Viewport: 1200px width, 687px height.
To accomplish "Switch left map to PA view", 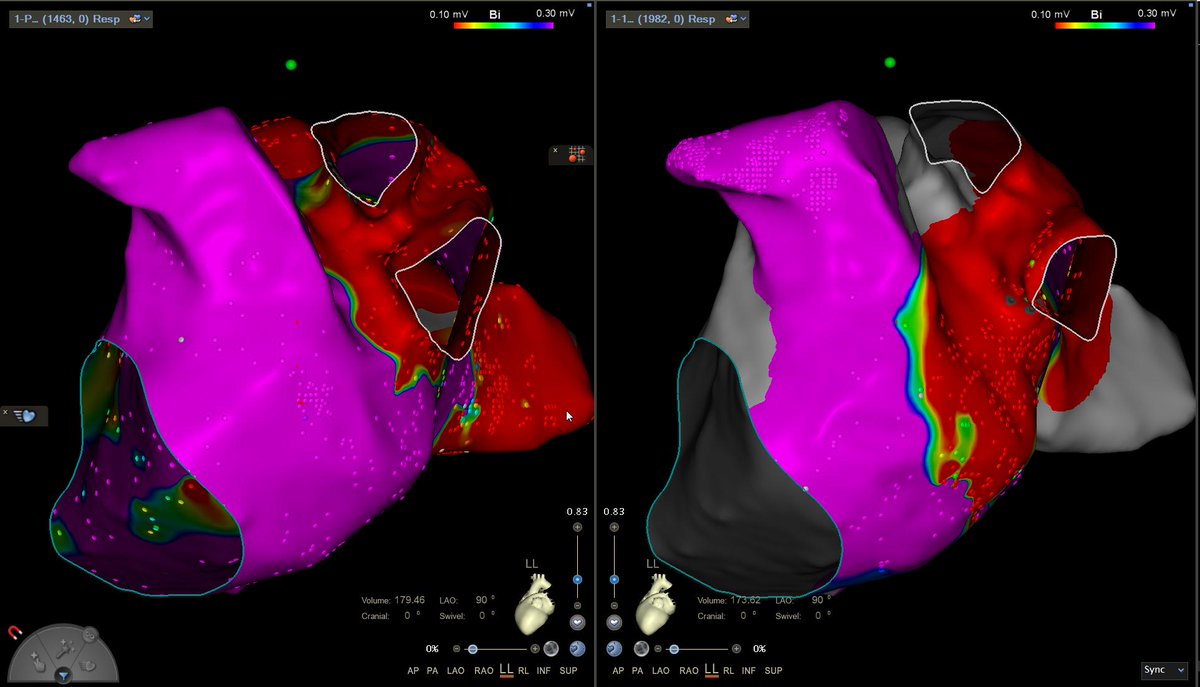I will [432, 671].
